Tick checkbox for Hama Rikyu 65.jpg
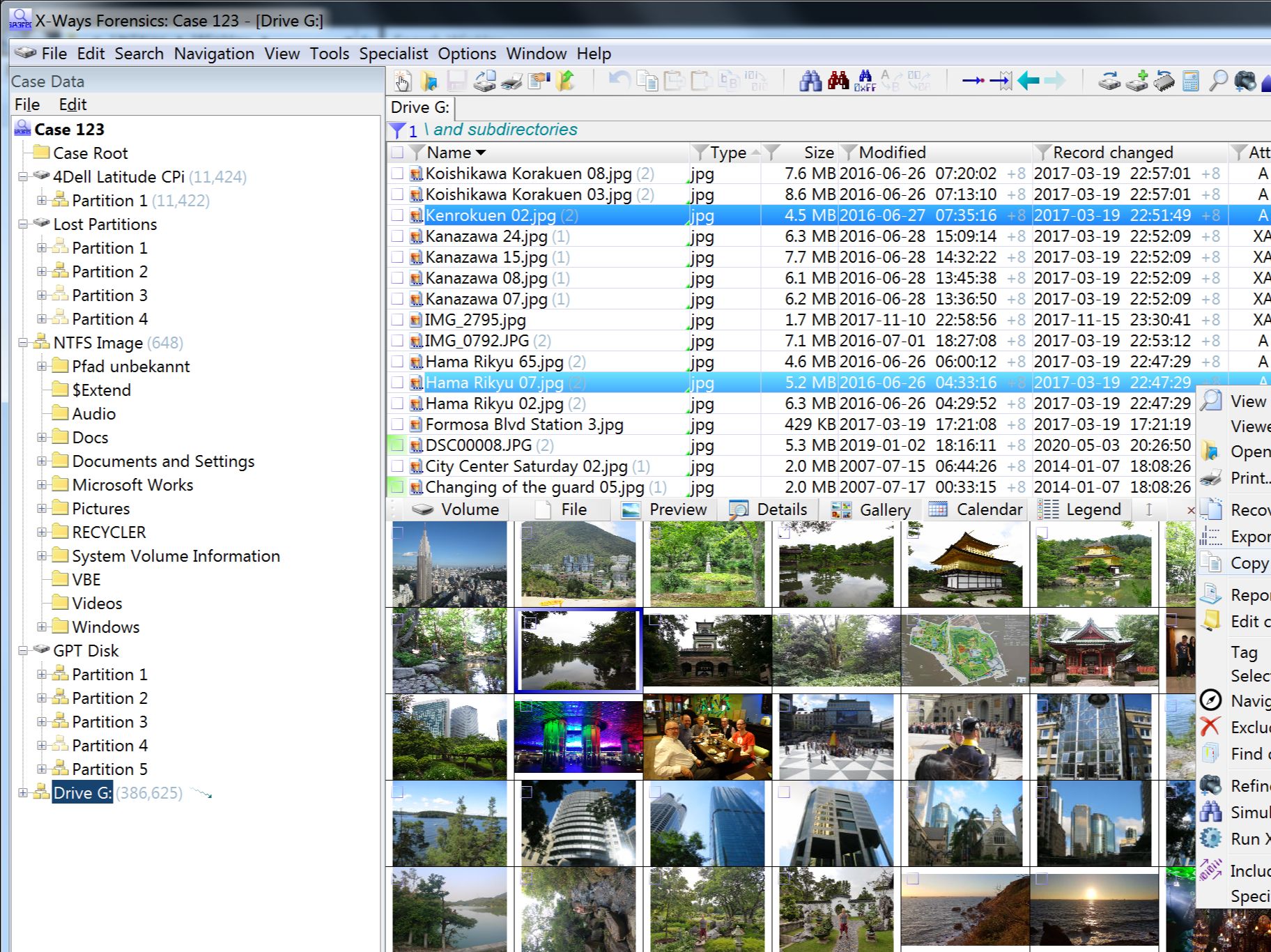The width and height of the screenshot is (1271, 952). click(x=397, y=362)
